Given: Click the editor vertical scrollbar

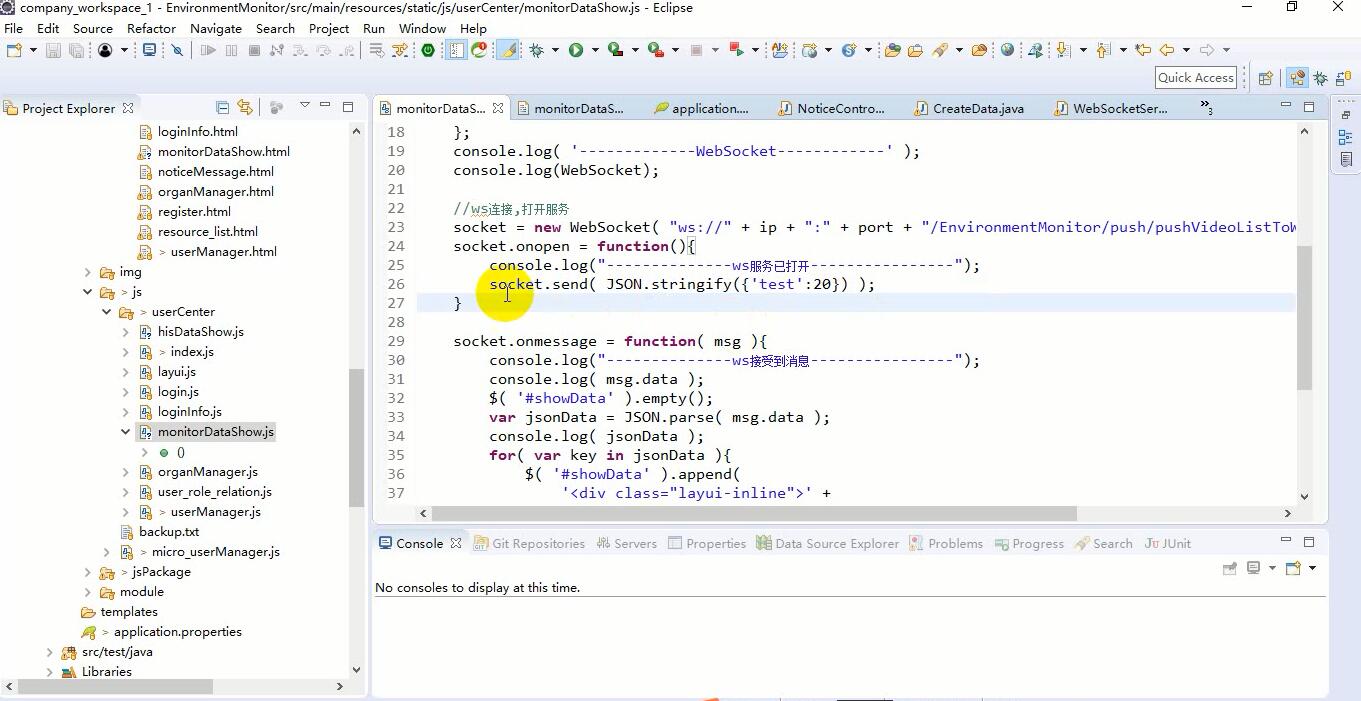Looking at the screenshot, I should point(1304,318).
